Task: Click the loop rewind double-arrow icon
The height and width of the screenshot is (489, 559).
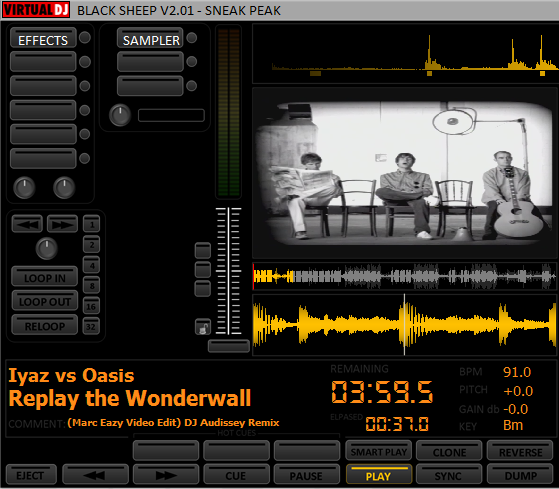Action: click(x=27, y=224)
